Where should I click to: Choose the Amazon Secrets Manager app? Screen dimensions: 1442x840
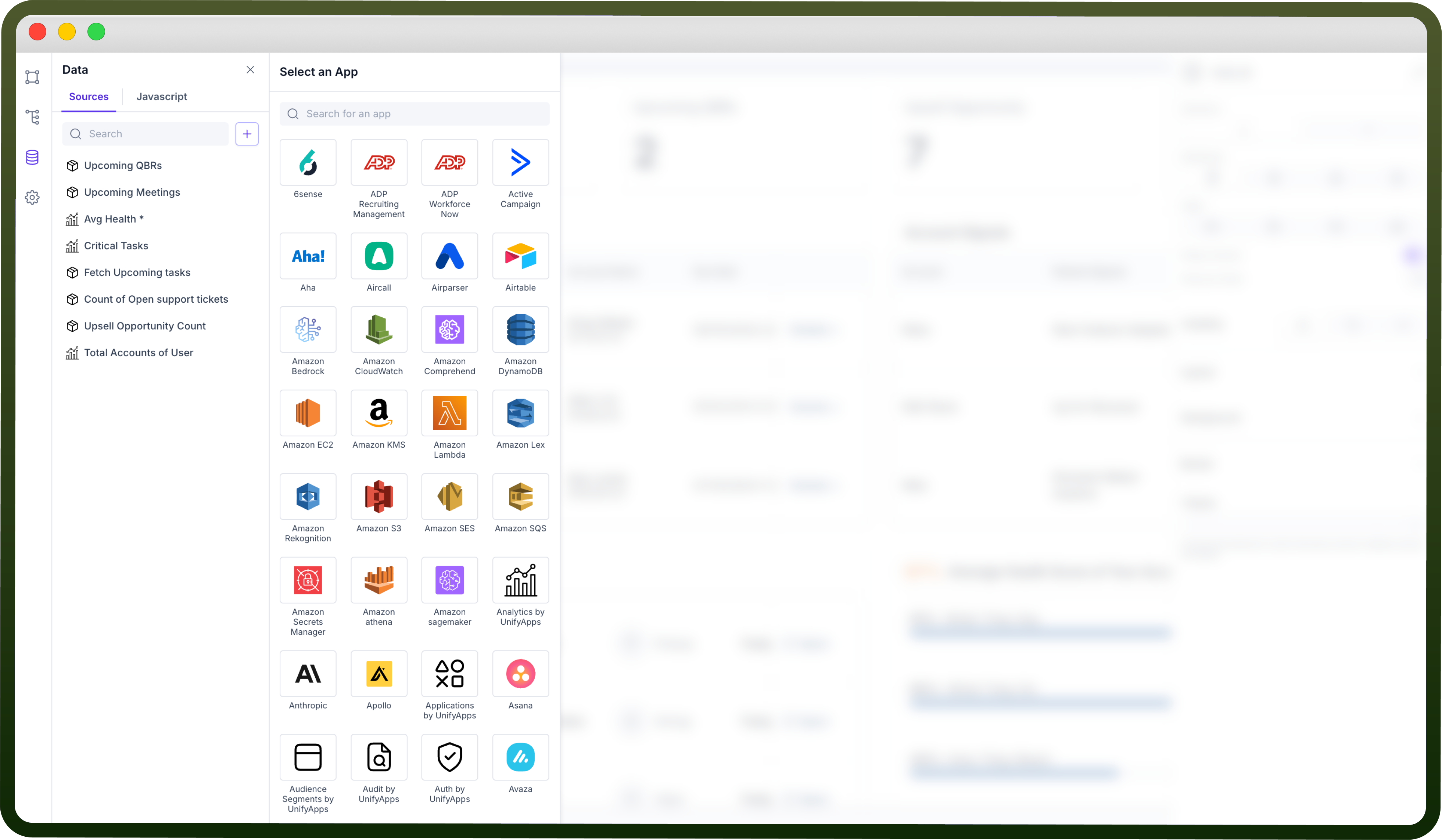pyautogui.click(x=308, y=580)
